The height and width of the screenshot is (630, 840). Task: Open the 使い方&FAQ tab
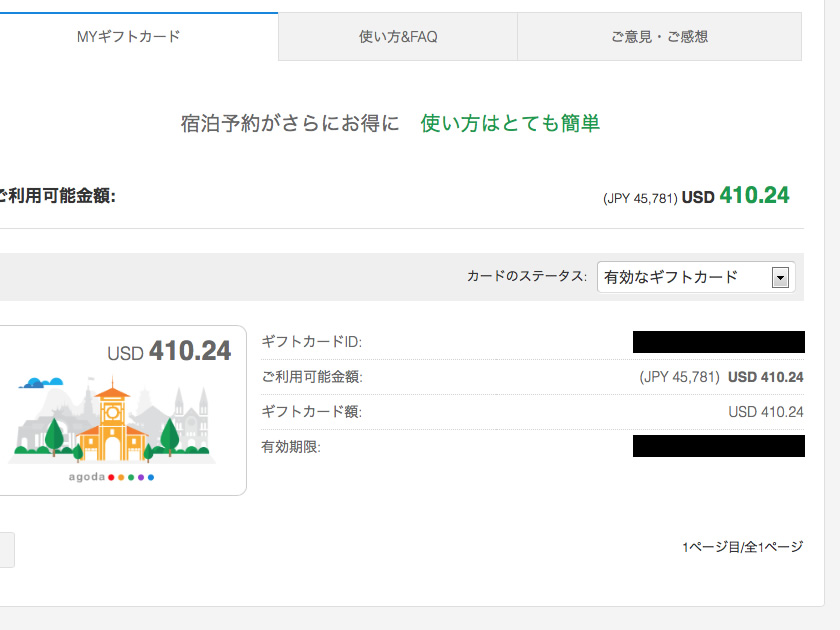pos(398,36)
